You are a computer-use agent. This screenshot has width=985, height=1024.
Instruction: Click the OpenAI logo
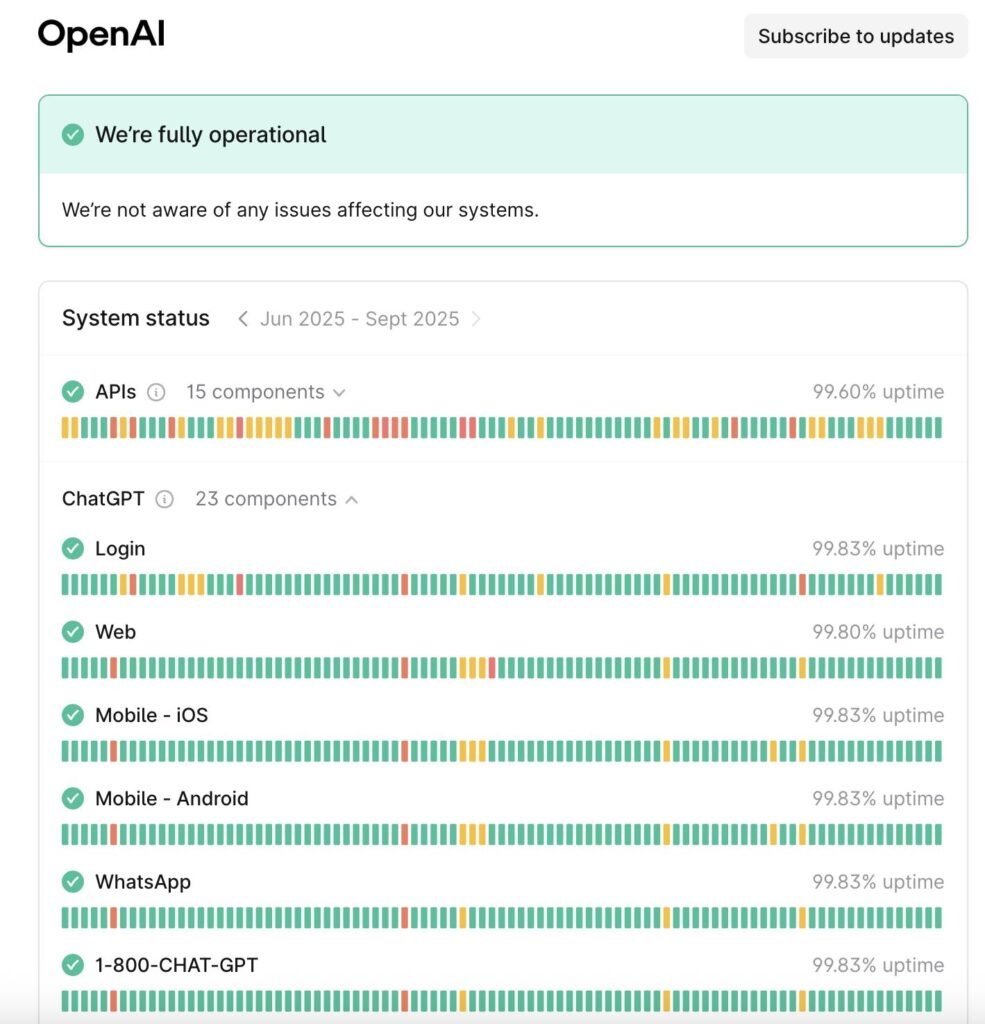point(101,35)
